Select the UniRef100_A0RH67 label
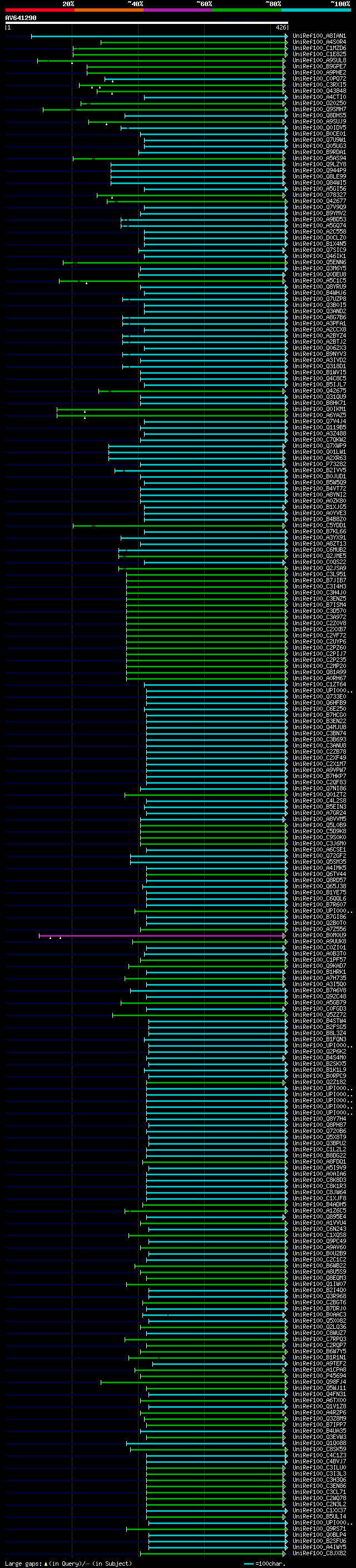Screen dimensions: 356x1568 (319, 678)
